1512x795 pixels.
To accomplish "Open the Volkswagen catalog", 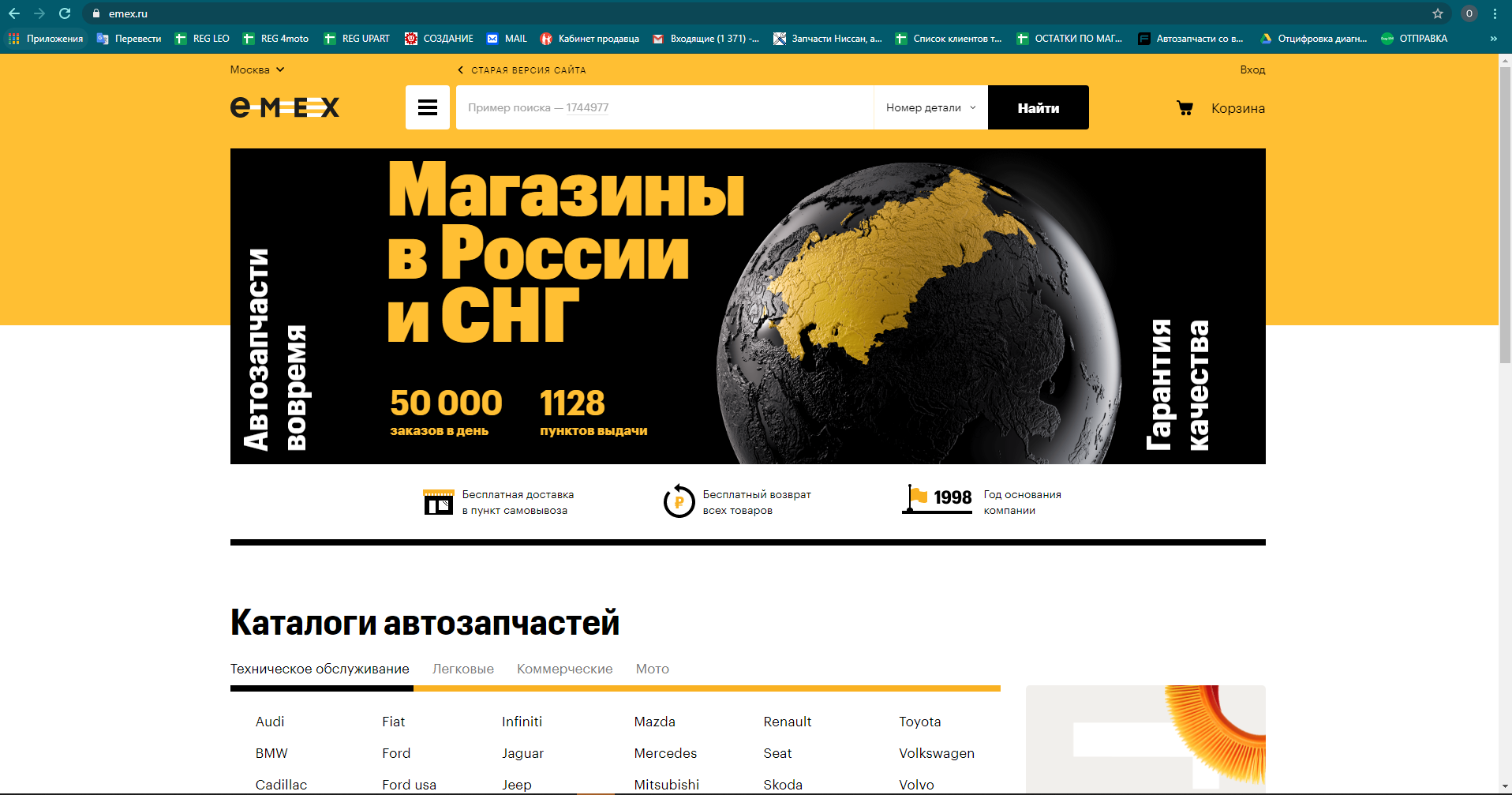I will (937, 753).
